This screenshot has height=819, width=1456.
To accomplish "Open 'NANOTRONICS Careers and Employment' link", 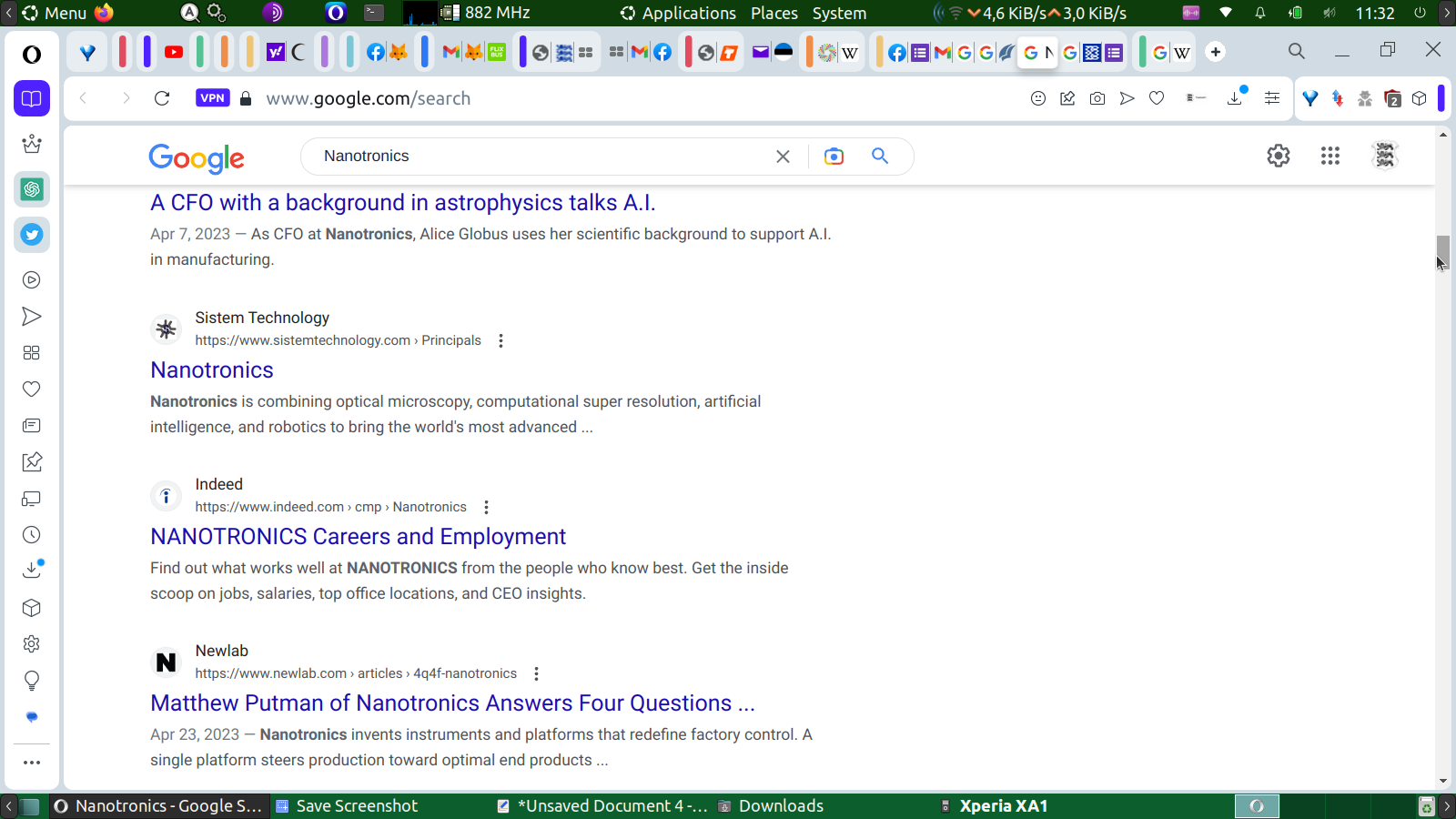I will 359,536.
